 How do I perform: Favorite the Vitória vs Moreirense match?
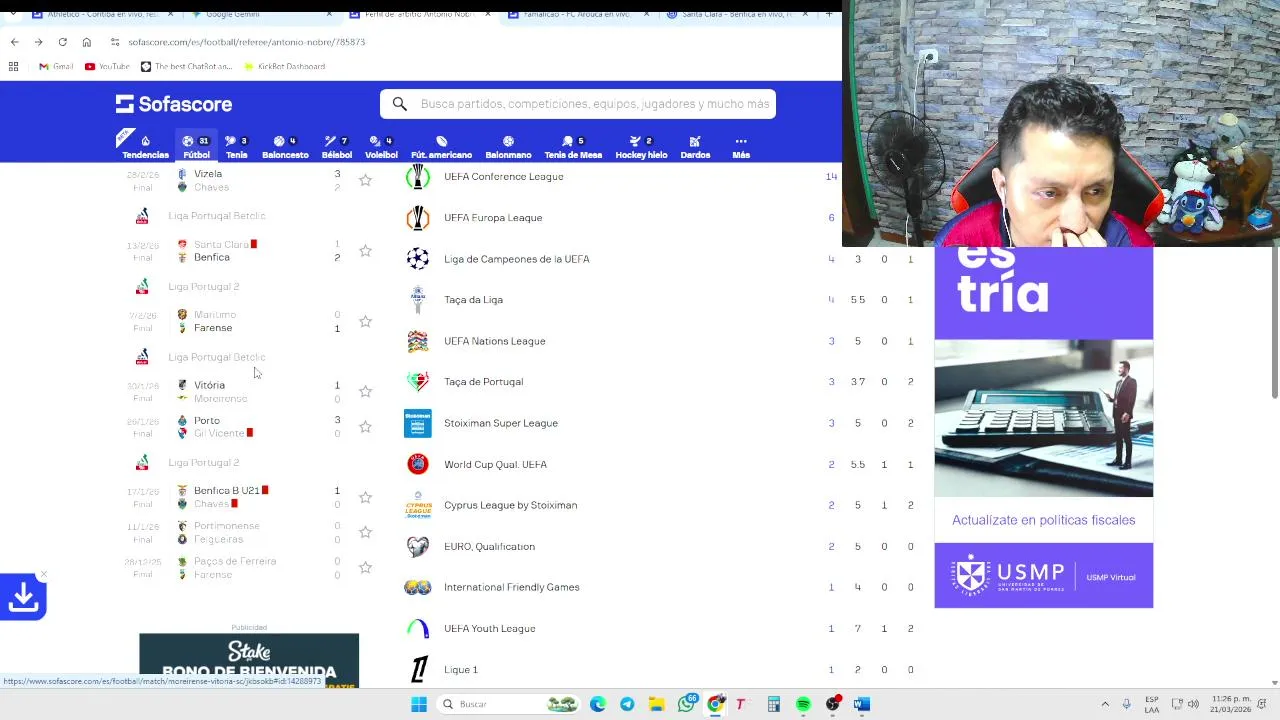click(x=365, y=391)
